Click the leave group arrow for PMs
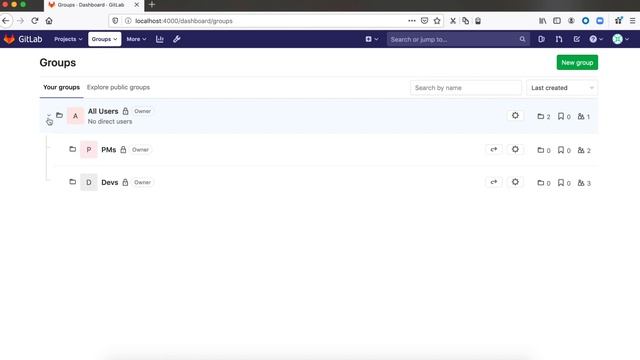The image size is (640, 360). point(494,149)
